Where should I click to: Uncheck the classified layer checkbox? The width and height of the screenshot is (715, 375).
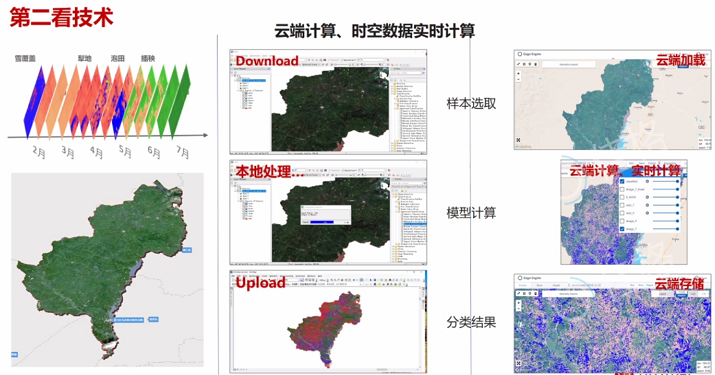[622, 182]
